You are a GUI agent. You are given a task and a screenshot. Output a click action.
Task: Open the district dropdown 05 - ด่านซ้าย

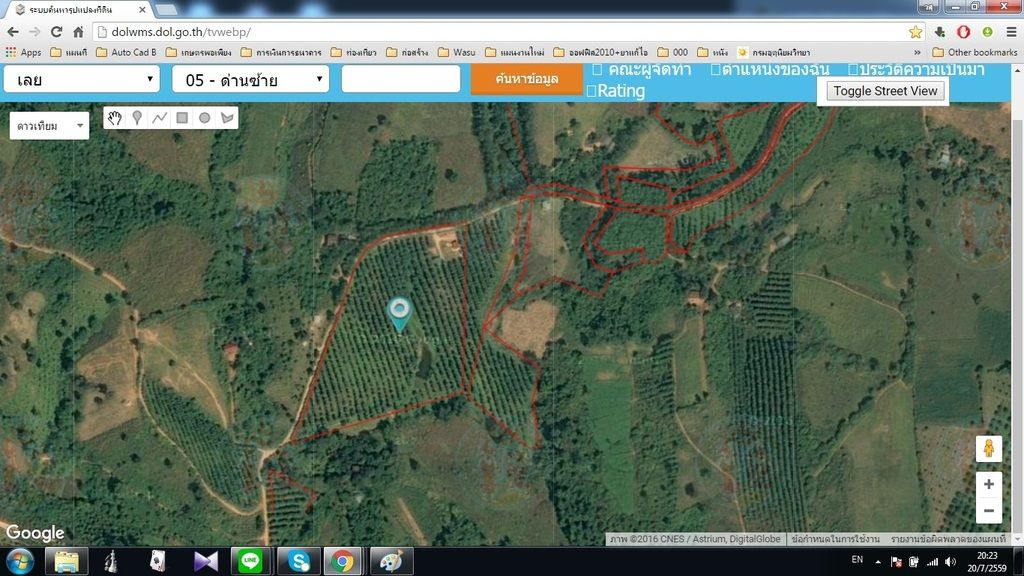pyautogui.click(x=251, y=80)
